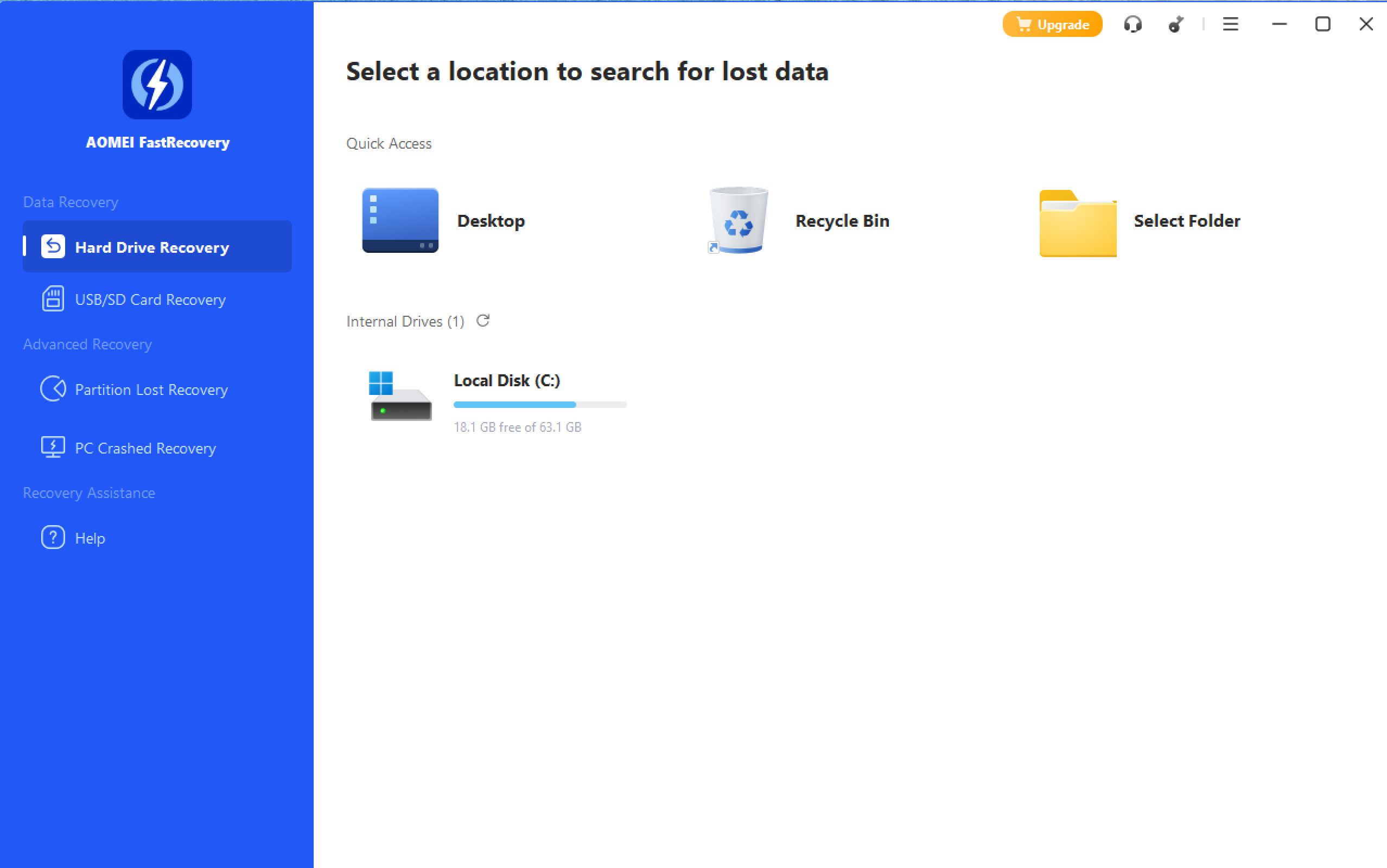Click the AOMEI FastRecovery logo icon
Viewport: 1387px width, 868px height.
click(x=157, y=85)
